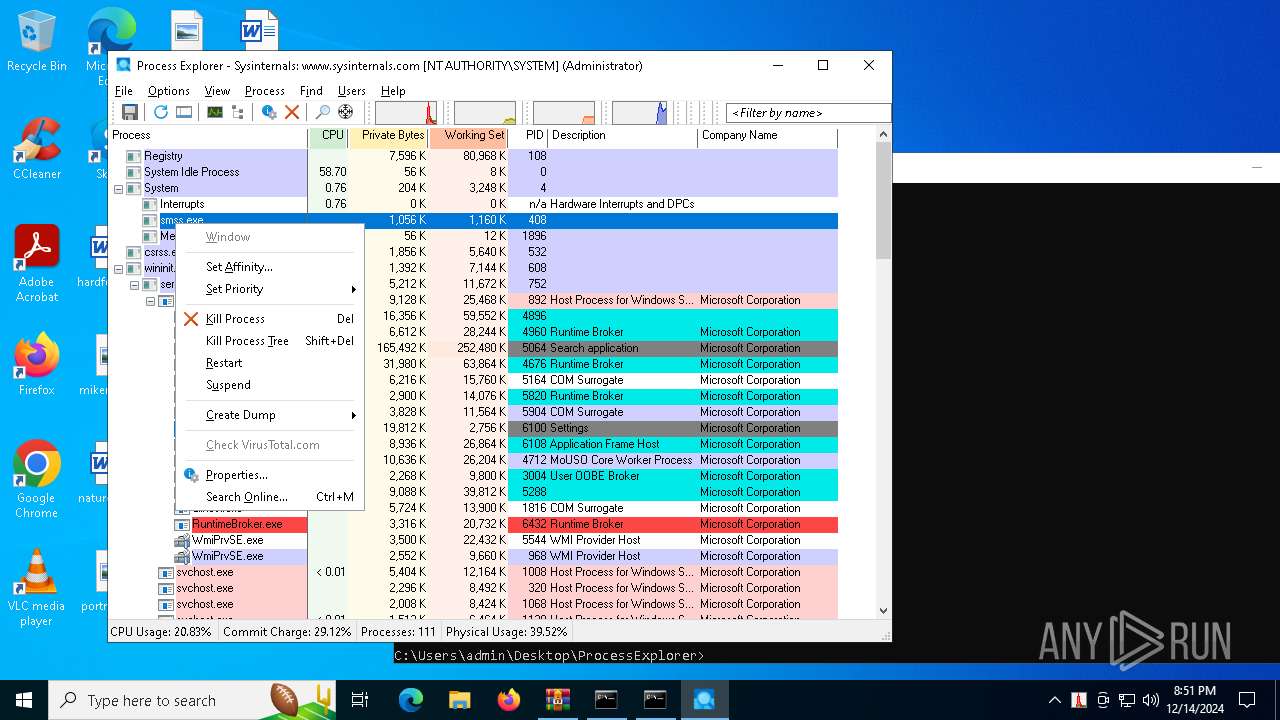Click the process list vertical scrollbar thumb
Image resolution: width=1280 pixels, height=720 pixels.
click(x=883, y=200)
